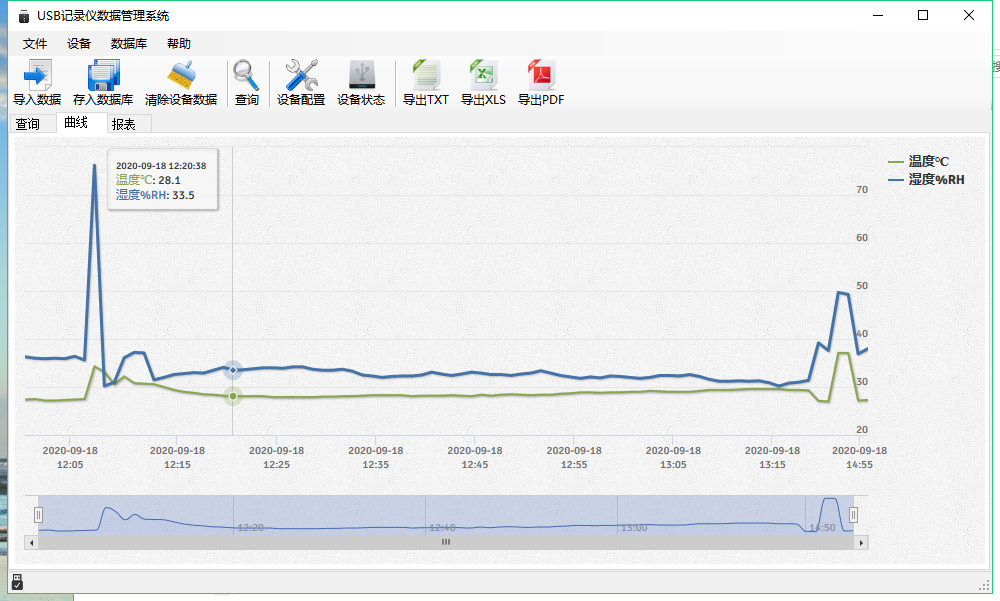This screenshot has width=1000, height=601.
Task: Open the 文件 menu
Action: tap(35, 43)
